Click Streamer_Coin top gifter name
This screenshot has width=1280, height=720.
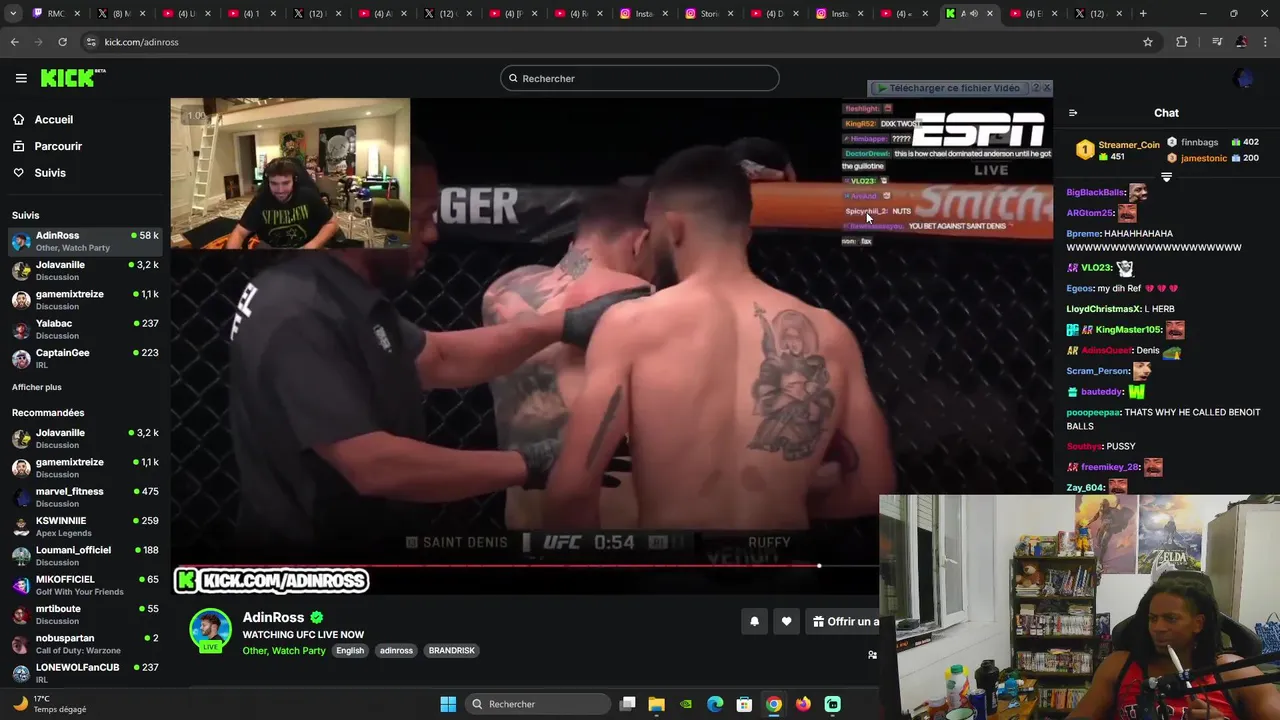click(x=1129, y=145)
